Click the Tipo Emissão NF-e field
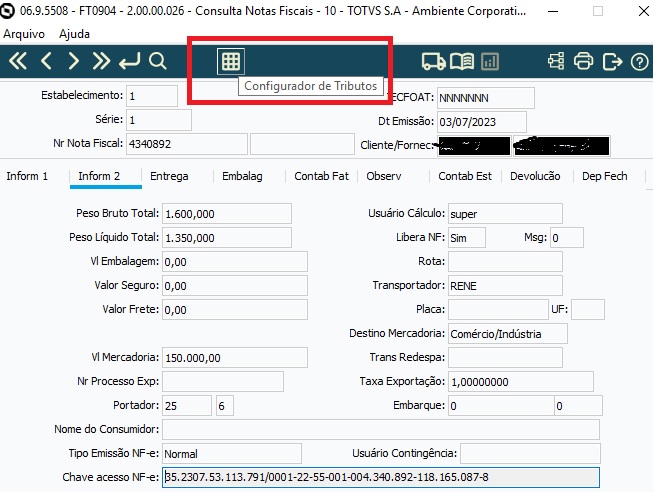 coord(232,453)
